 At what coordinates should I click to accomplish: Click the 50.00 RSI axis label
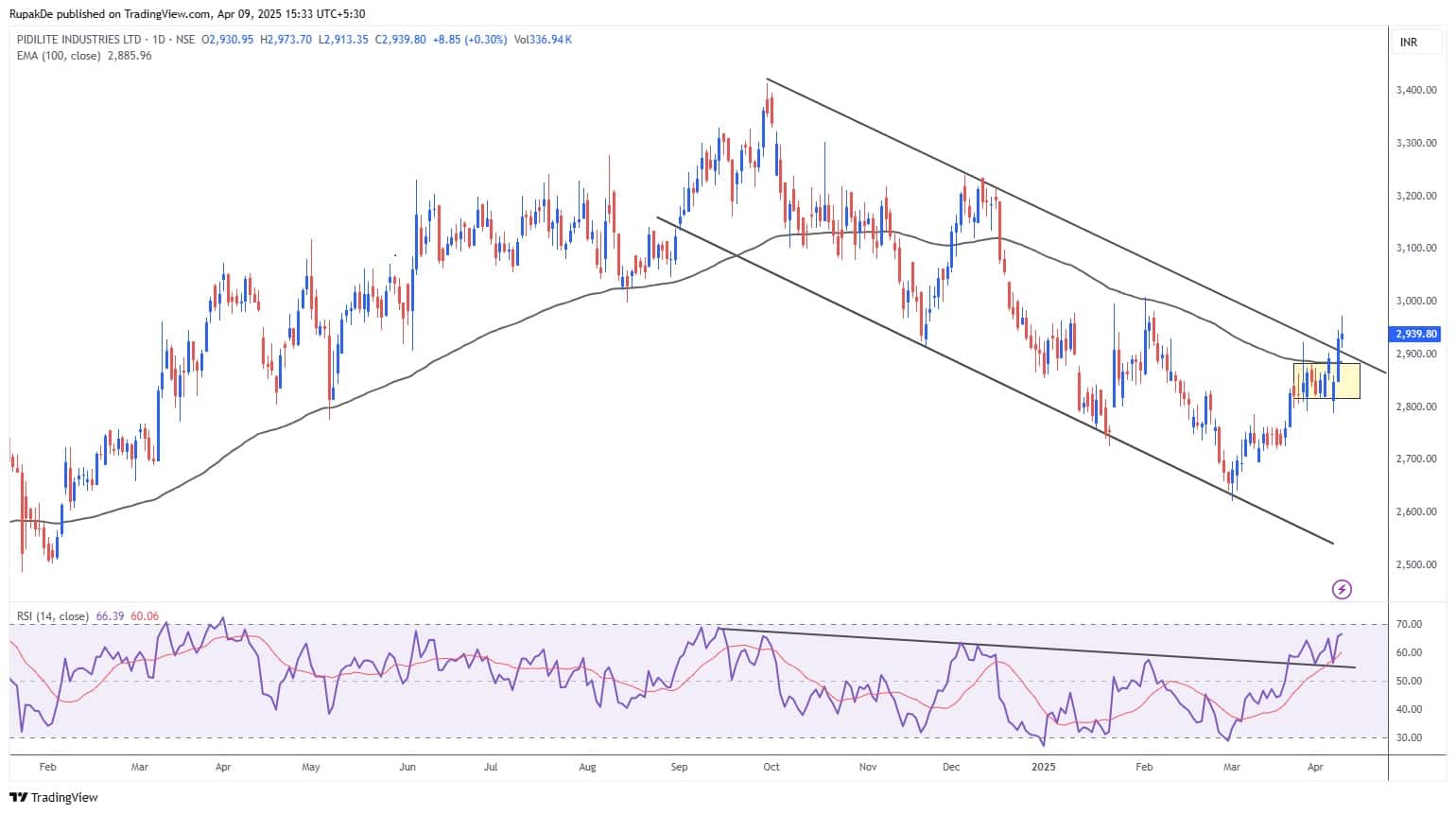coord(1410,682)
